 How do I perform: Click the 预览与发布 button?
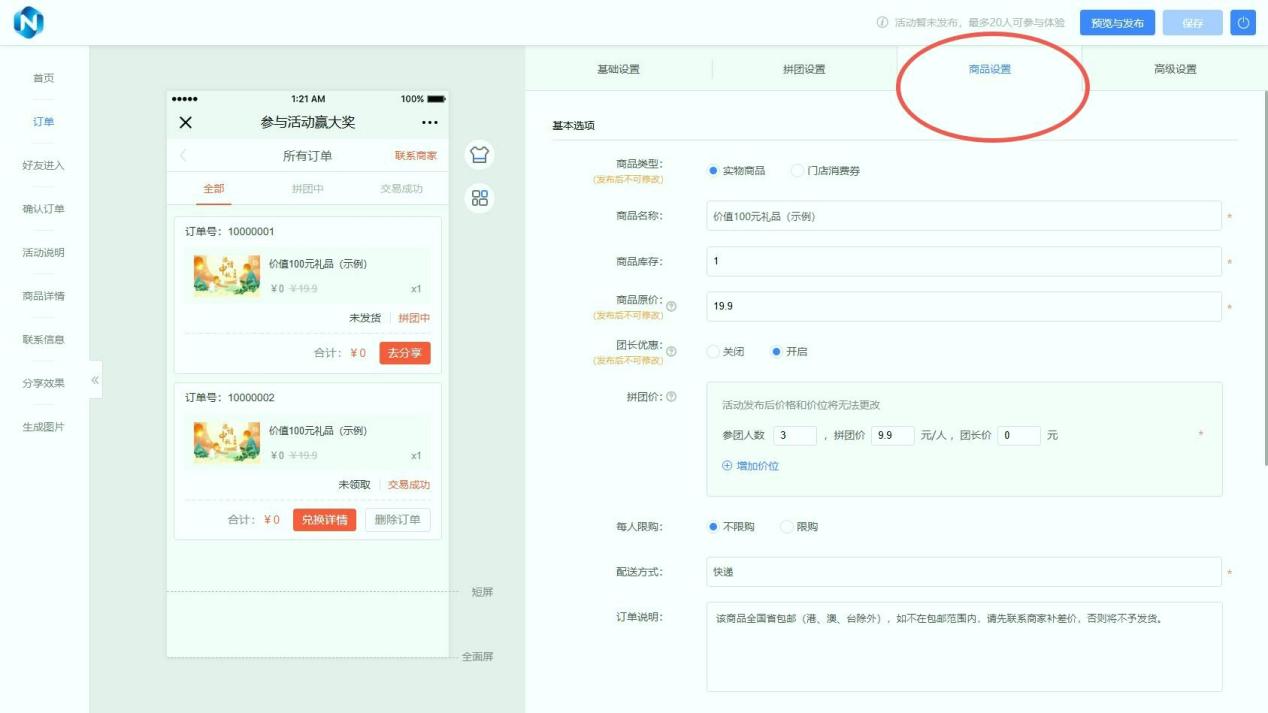[1117, 23]
